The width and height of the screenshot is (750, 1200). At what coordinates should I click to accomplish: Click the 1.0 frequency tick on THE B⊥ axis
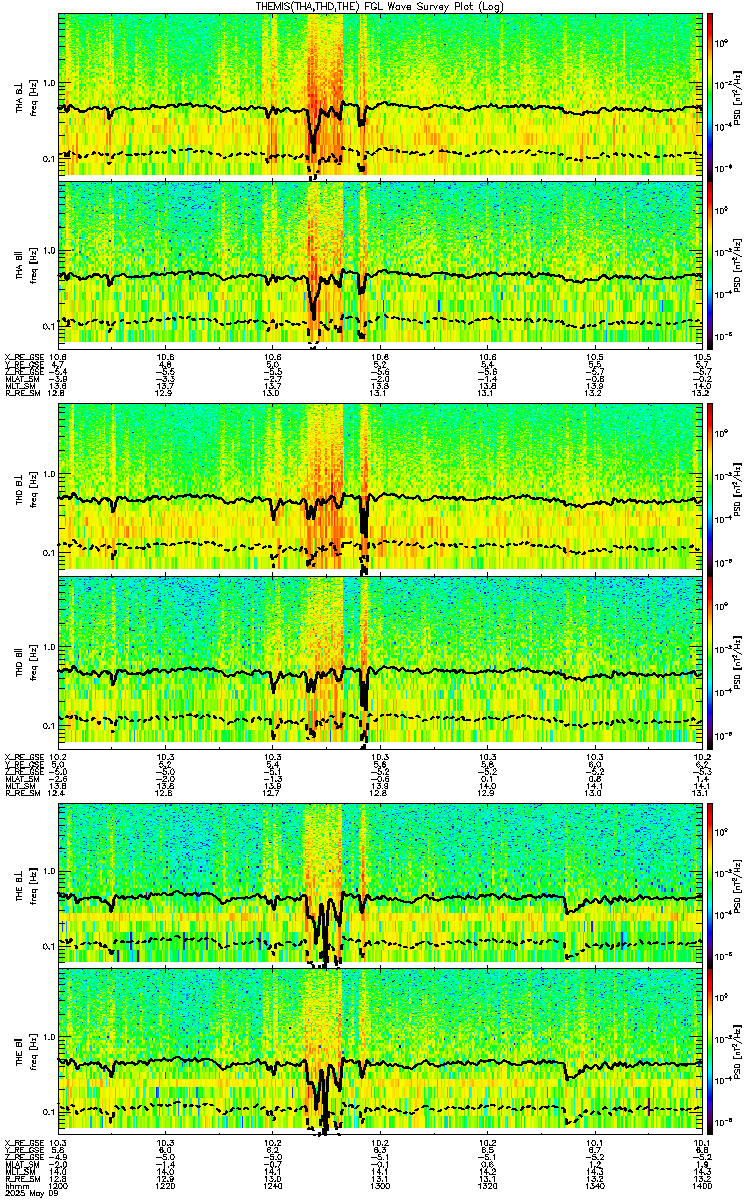click(x=49, y=869)
